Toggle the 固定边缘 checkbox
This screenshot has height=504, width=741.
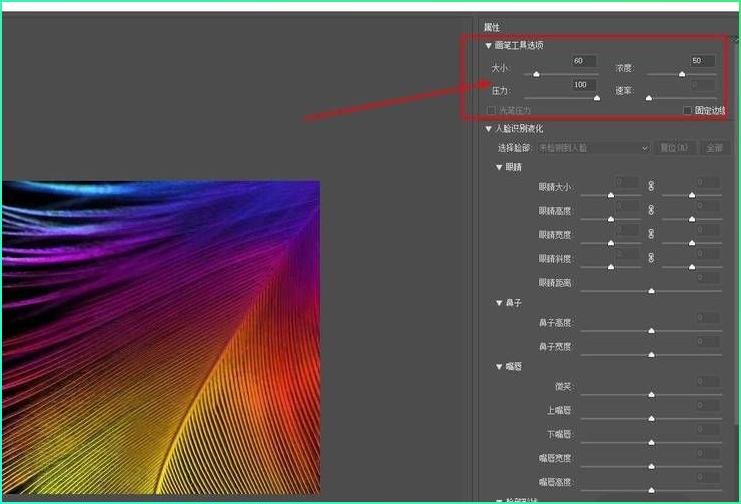pyautogui.click(x=688, y=110)
